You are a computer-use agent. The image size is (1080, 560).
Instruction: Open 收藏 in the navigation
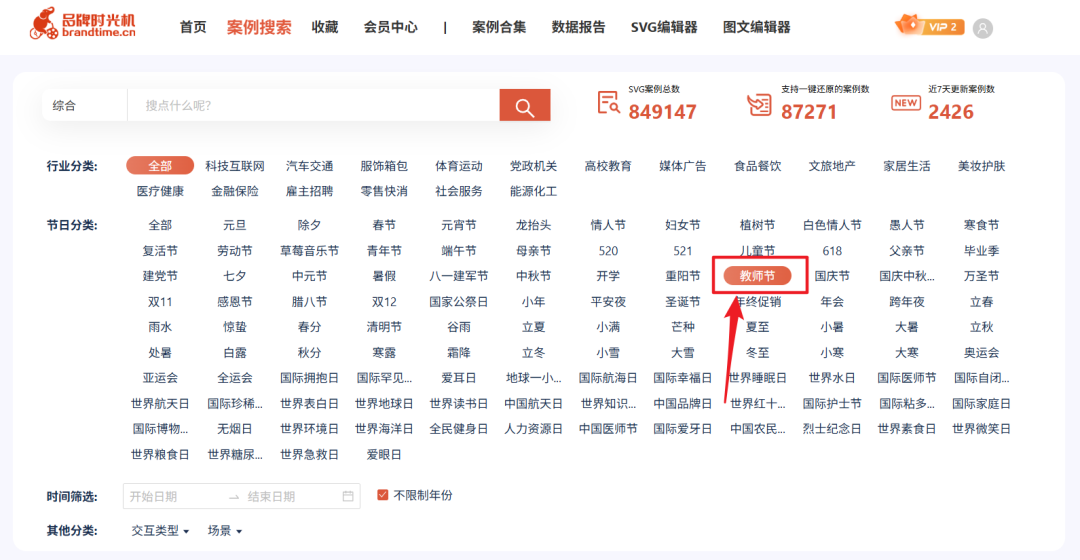(x=324, y=27)
